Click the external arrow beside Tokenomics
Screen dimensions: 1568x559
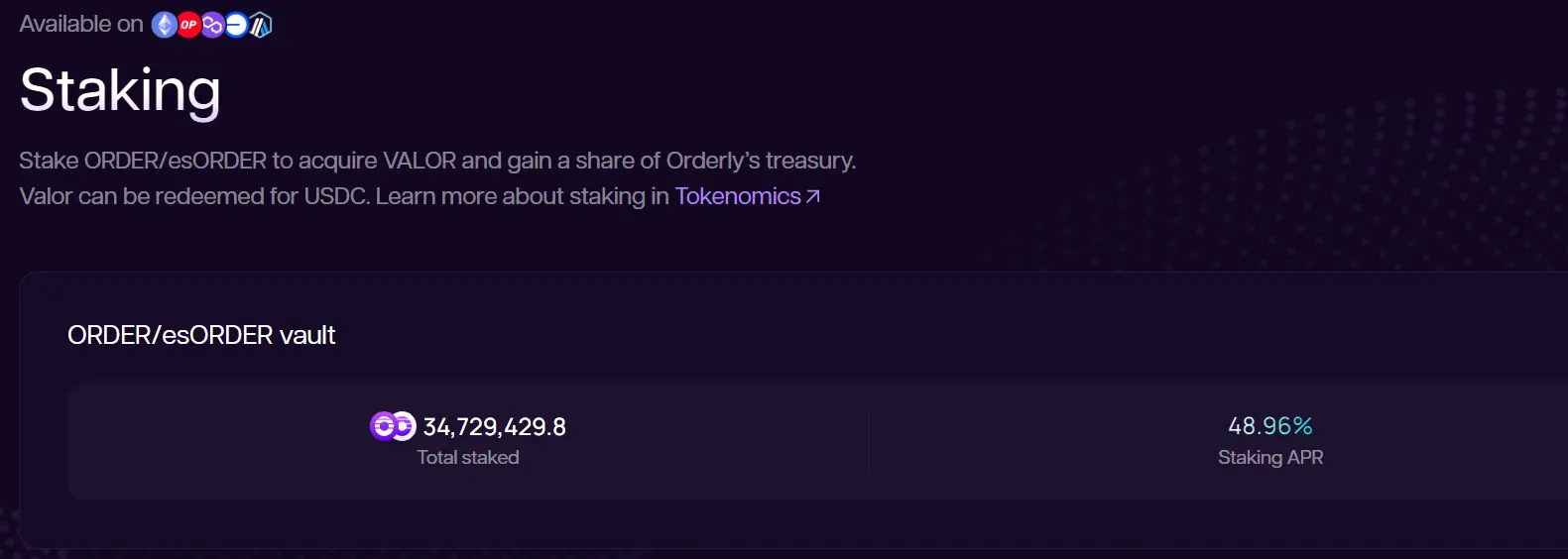813,196
